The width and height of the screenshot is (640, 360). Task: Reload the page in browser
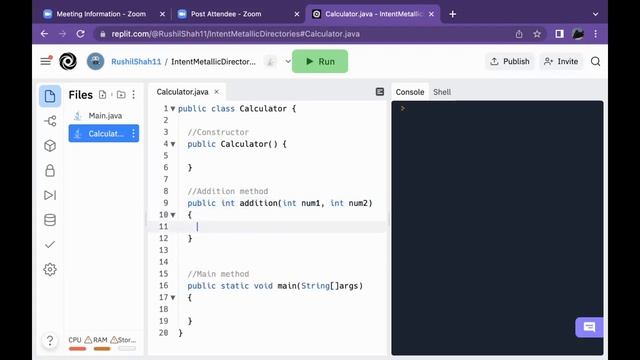tap(80, 34)
